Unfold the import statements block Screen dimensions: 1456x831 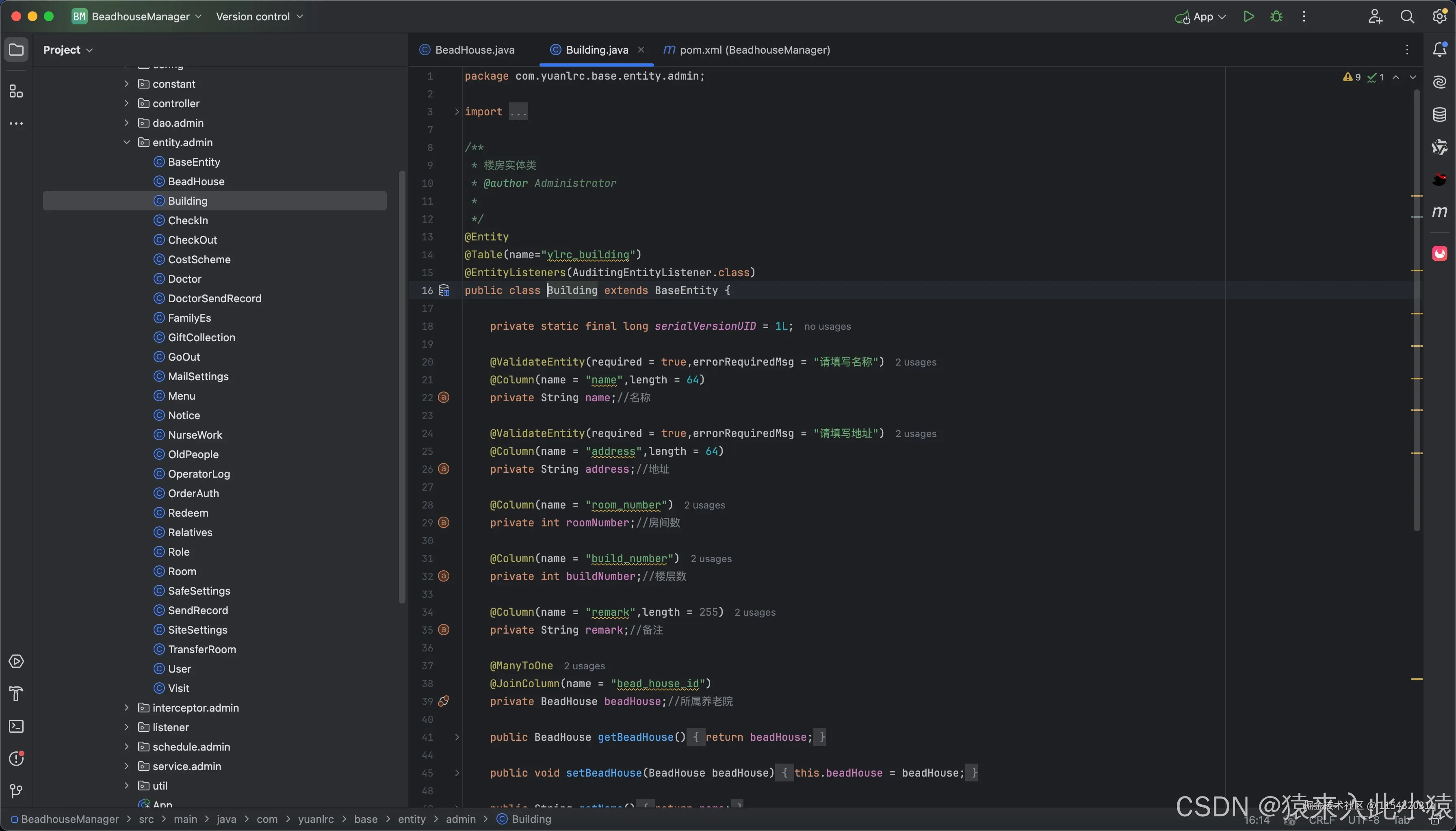click(x=457, y=112)
